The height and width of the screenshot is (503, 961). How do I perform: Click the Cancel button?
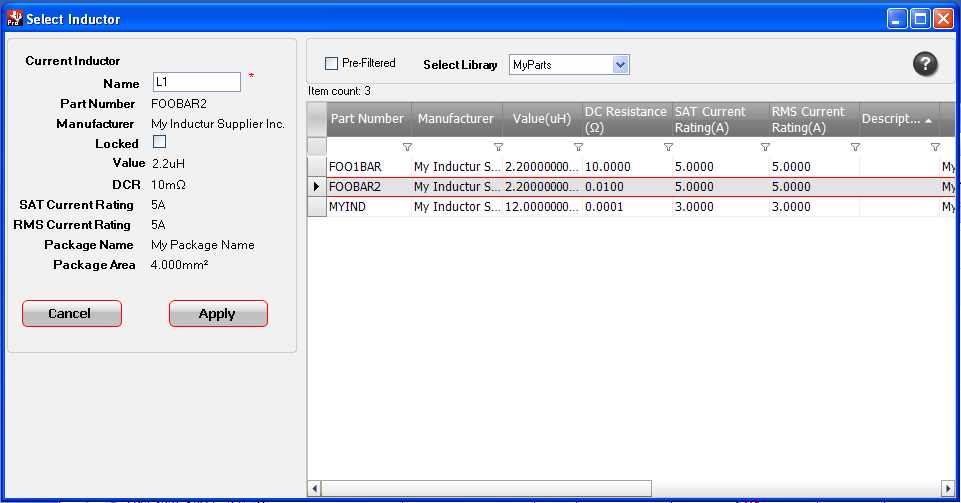(72, 314)
